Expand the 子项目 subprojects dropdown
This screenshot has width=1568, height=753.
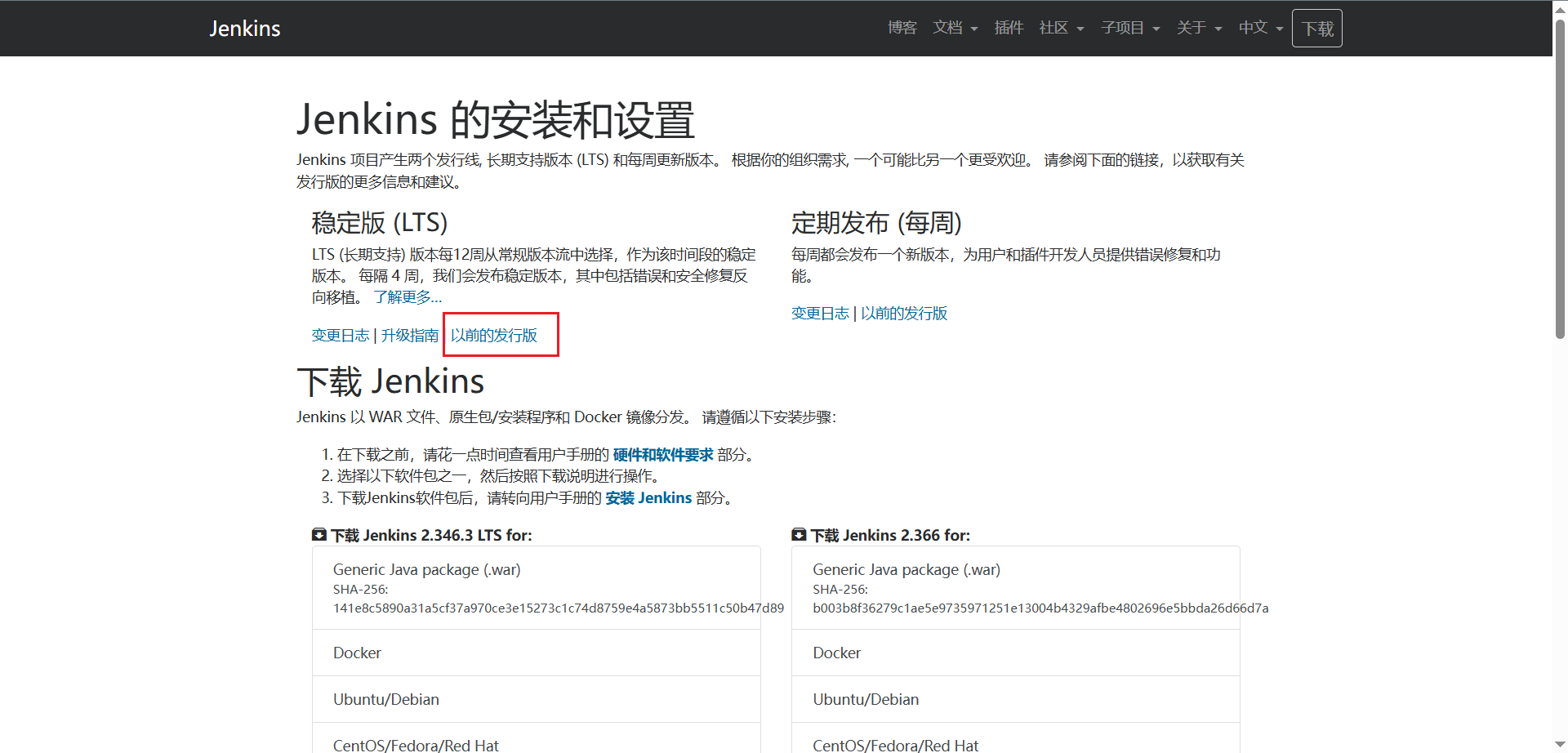coord(1130,28)
